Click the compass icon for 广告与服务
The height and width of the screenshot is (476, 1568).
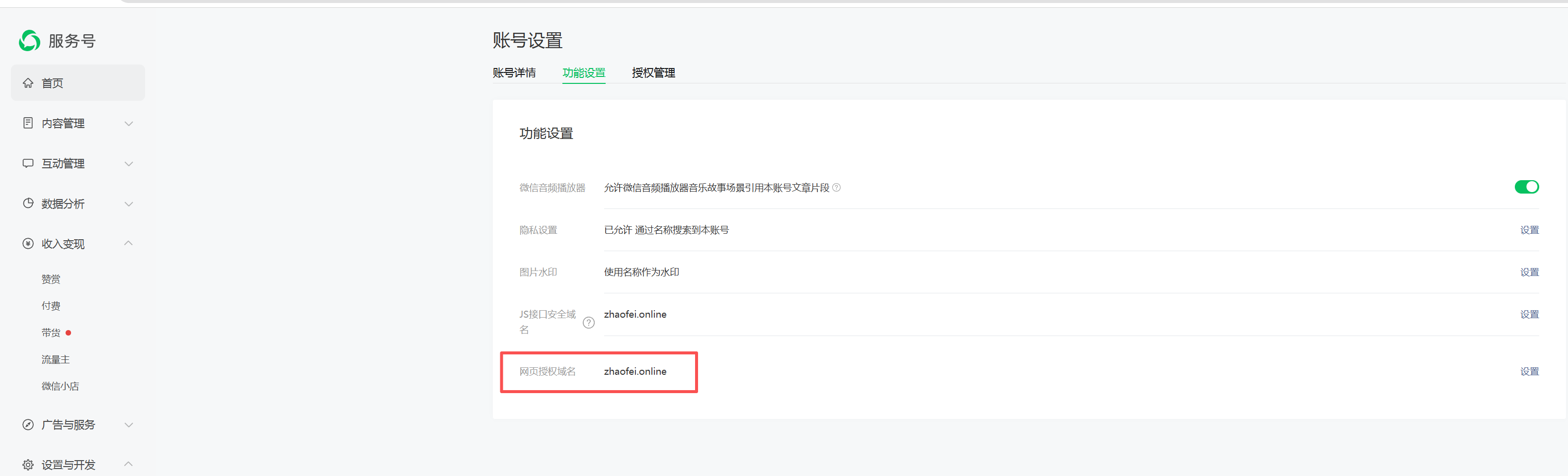click(28, 424)
